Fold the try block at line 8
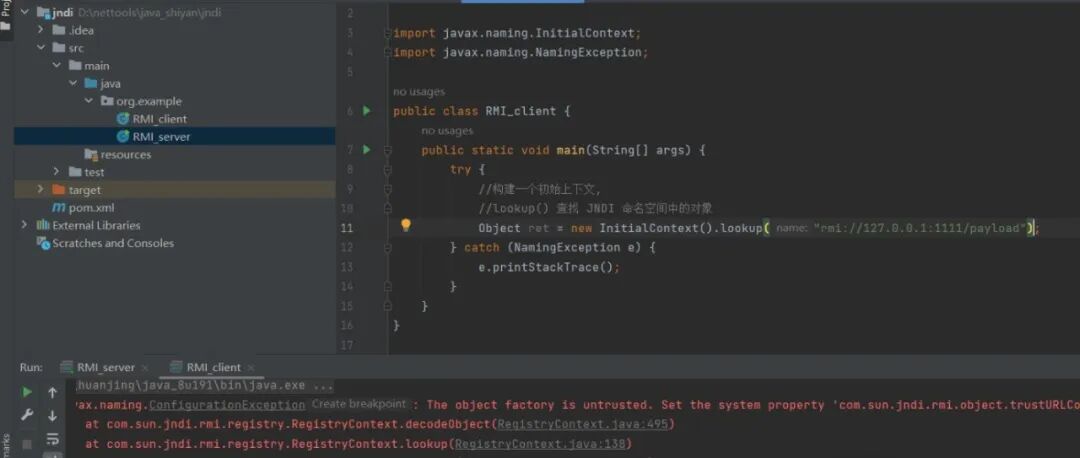This screenshot has width=1080, height=458. click(x=388, y=169)
